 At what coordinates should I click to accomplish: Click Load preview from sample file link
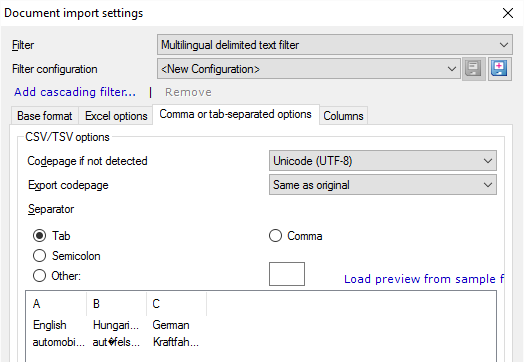coord(424,279)
